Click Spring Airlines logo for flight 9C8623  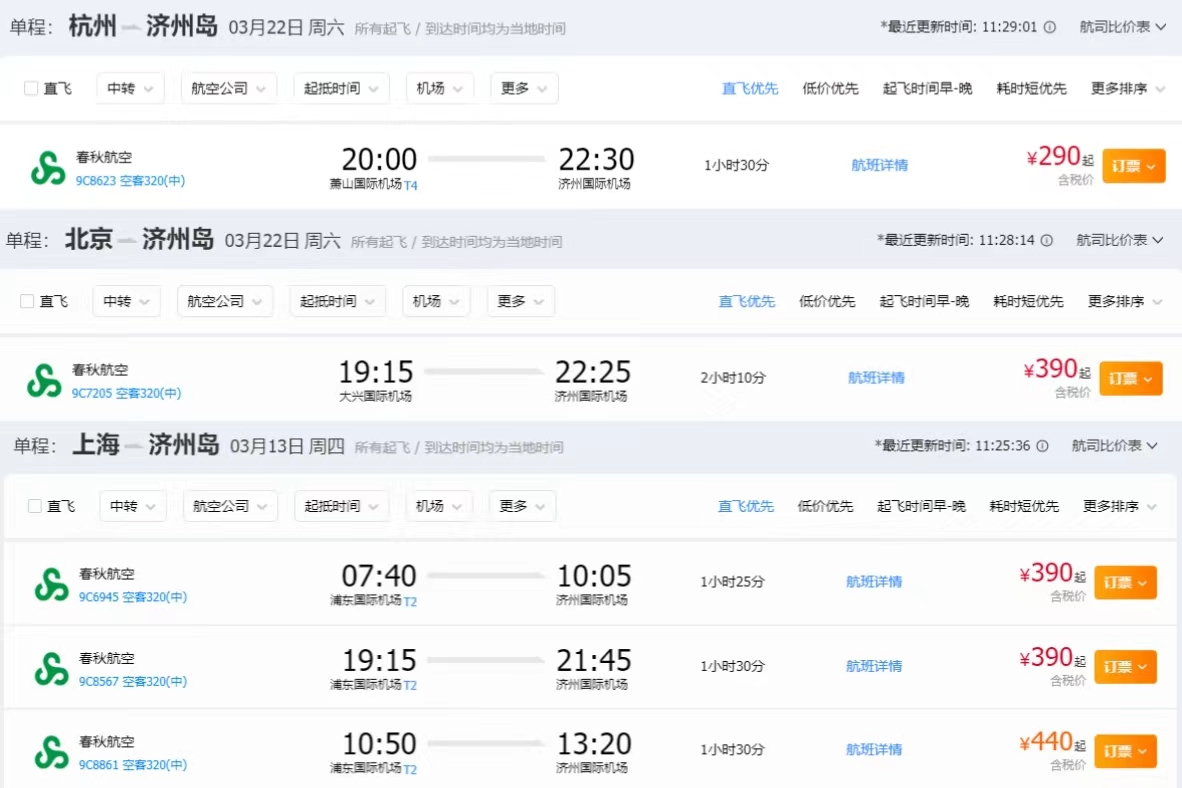[x=47, y=168]
